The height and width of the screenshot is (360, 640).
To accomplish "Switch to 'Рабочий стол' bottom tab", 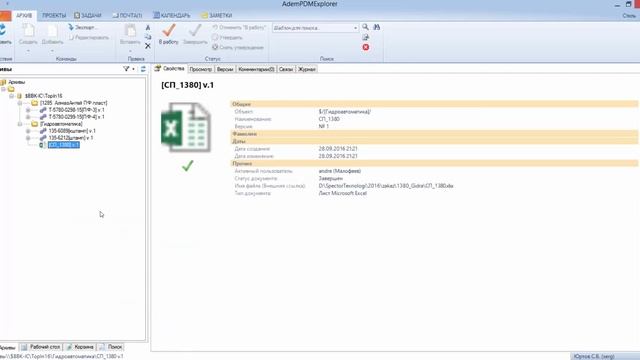I will pos(41,347).
